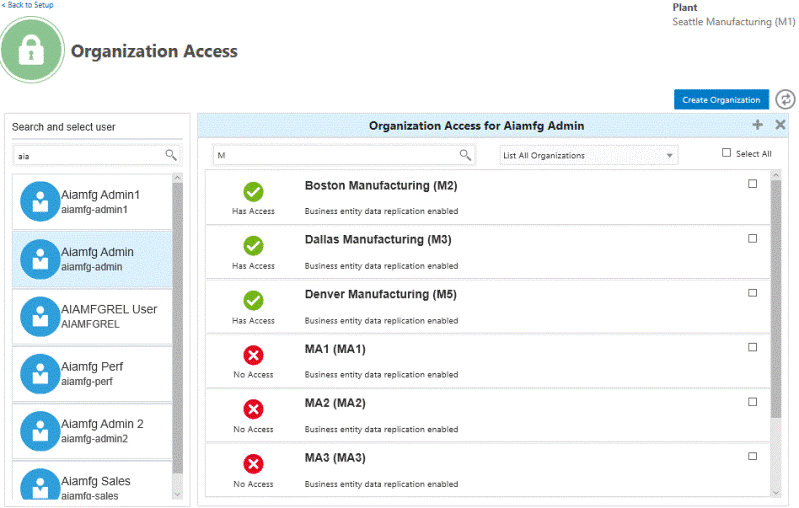Image resolution: width=799 pixels, height=508 pixels.
Task: Click the MA3 (MA3) organization title
Action: [335, 458]
